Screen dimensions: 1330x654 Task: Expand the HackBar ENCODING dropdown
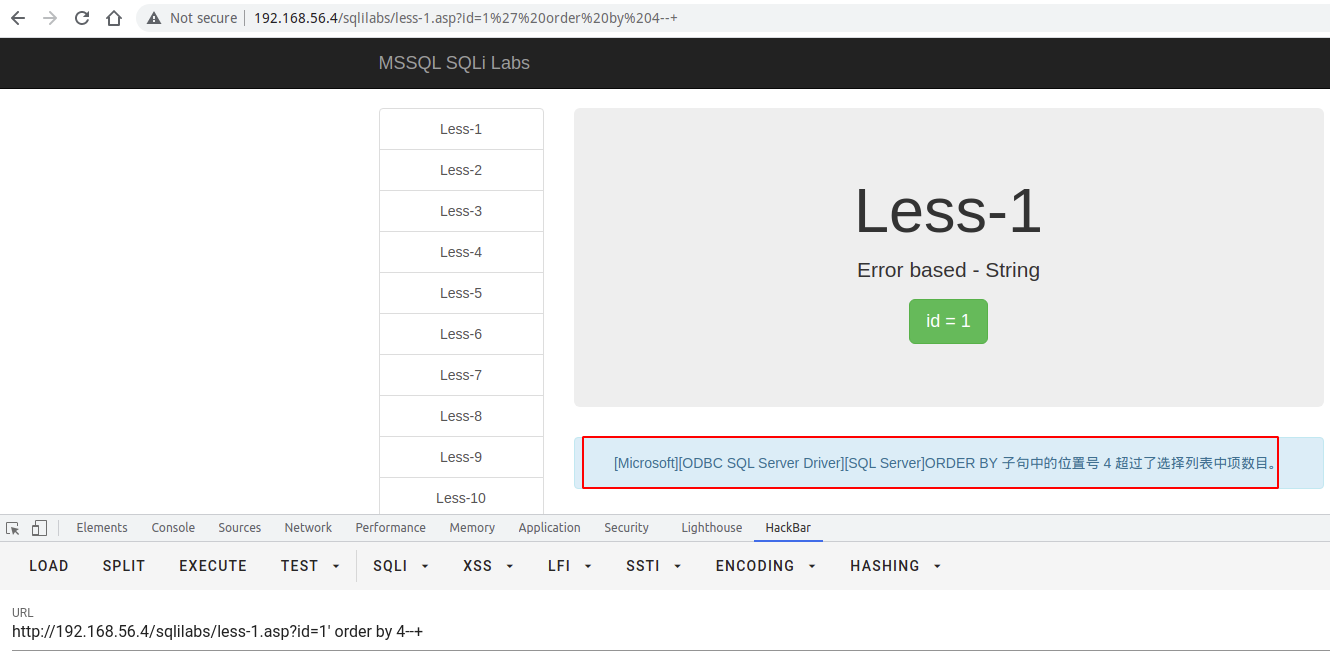[766, 566]
